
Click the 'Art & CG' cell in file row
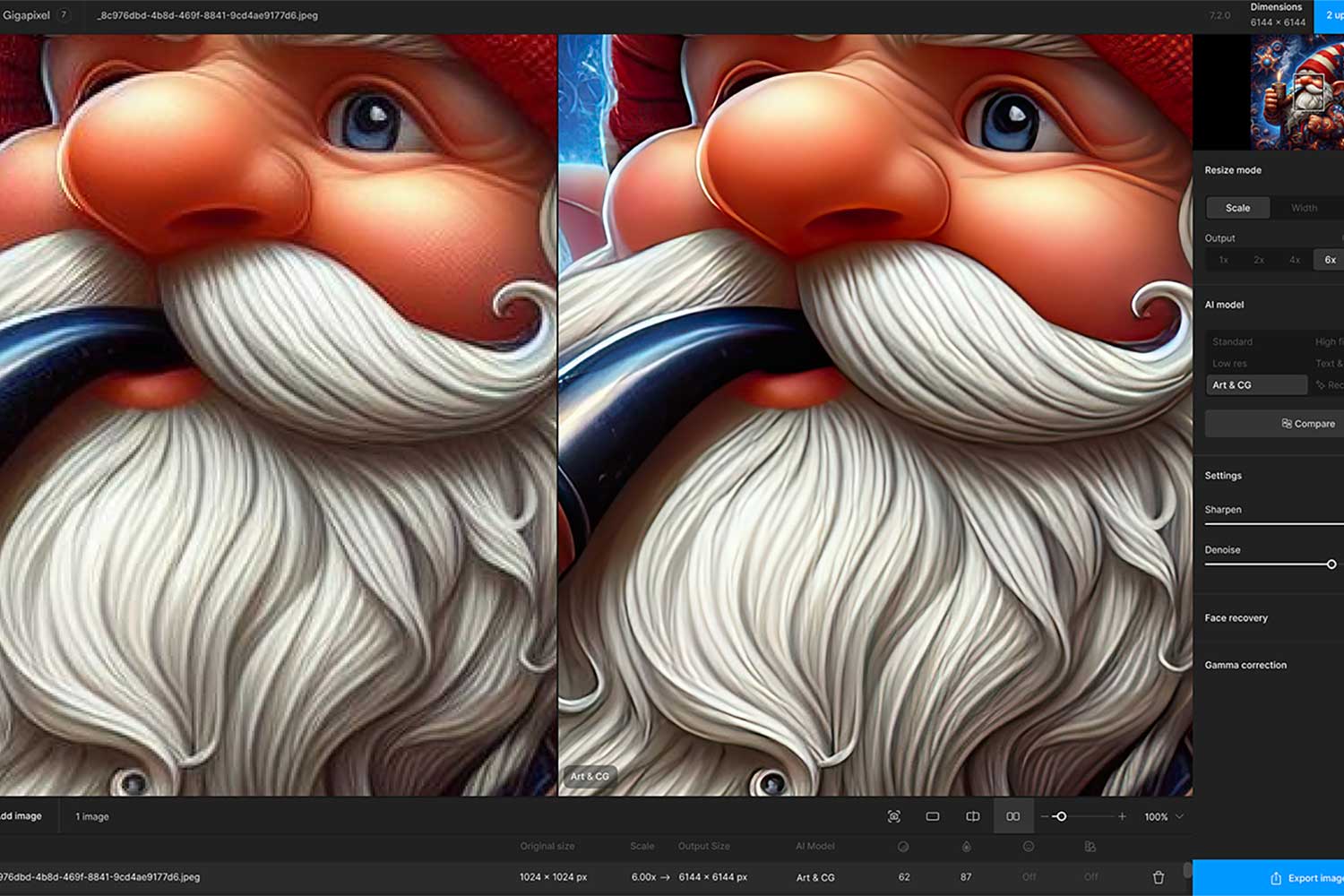coord(815,878)
